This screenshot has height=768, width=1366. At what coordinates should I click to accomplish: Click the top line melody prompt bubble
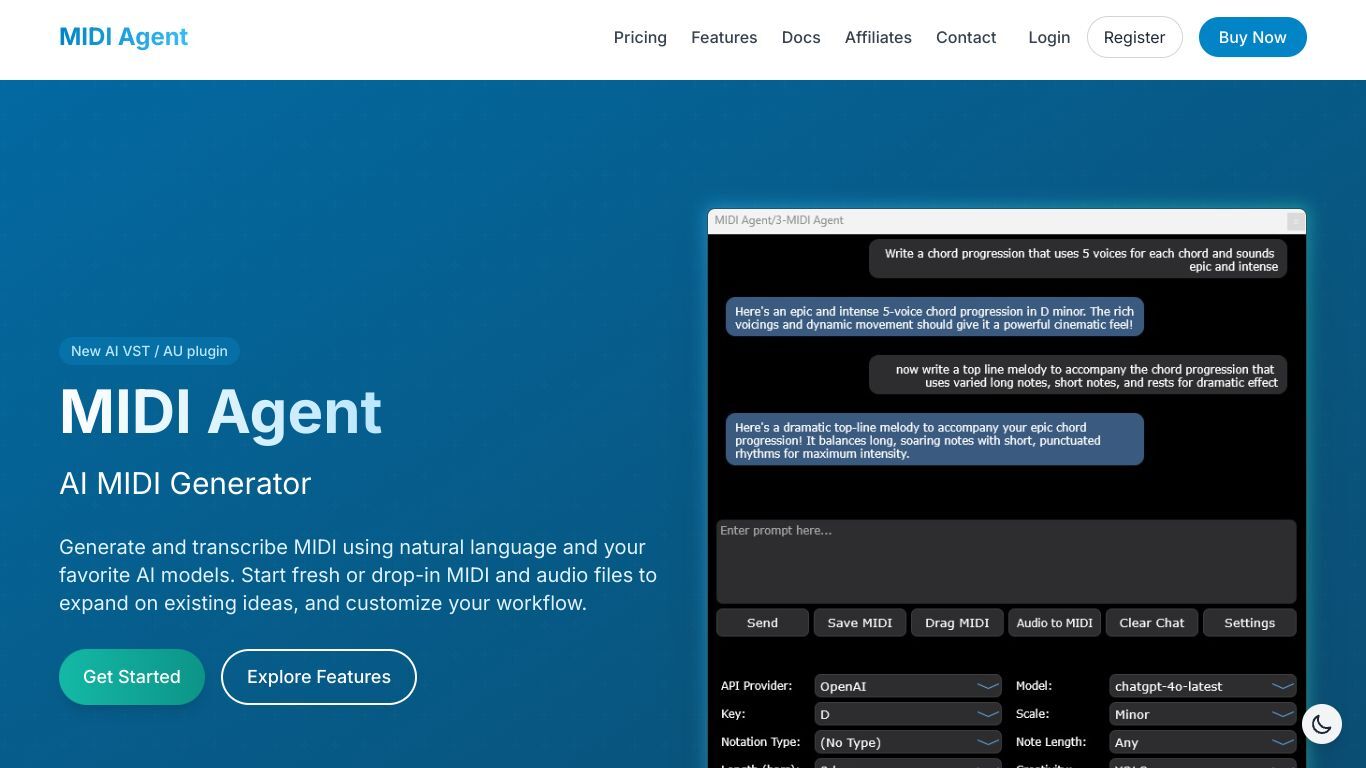click(1078, 375)
